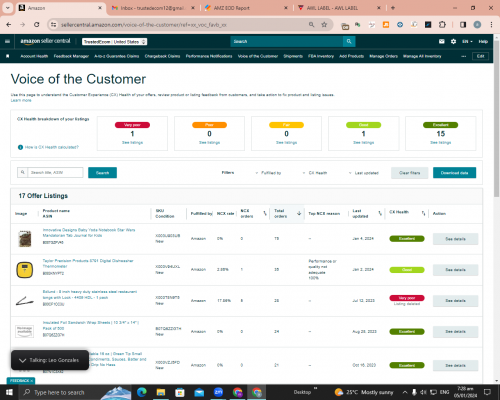
Task: Sort the table by CX Health column
Action: (x=423, y=213)
